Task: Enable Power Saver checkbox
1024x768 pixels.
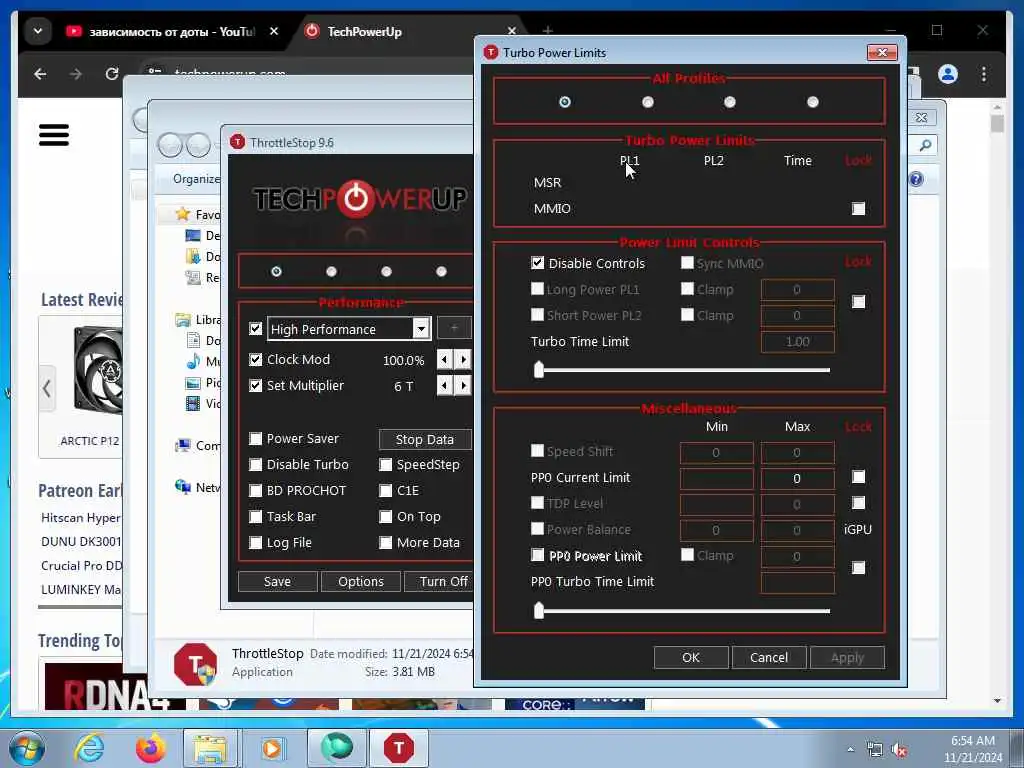Action: click(x=255, y=438)
